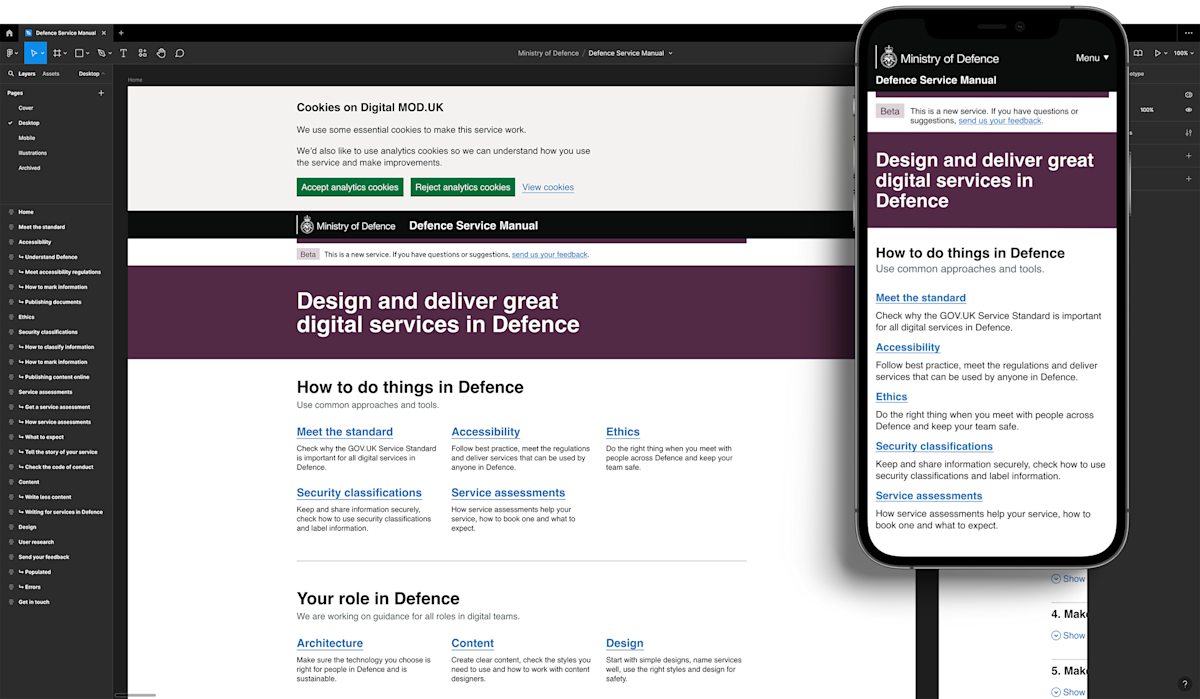Click the frame icon beside Get in touch layer
This screenshot has height=699, width=1200.
[11, 602]
